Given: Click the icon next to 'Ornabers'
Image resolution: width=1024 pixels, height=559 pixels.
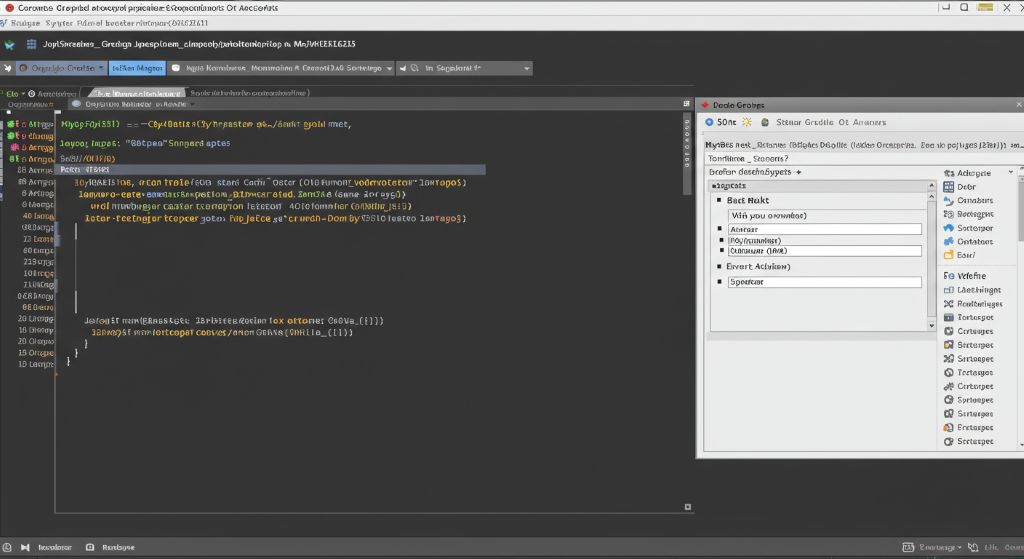Looking at the screenshot, I should pos(949,200).
